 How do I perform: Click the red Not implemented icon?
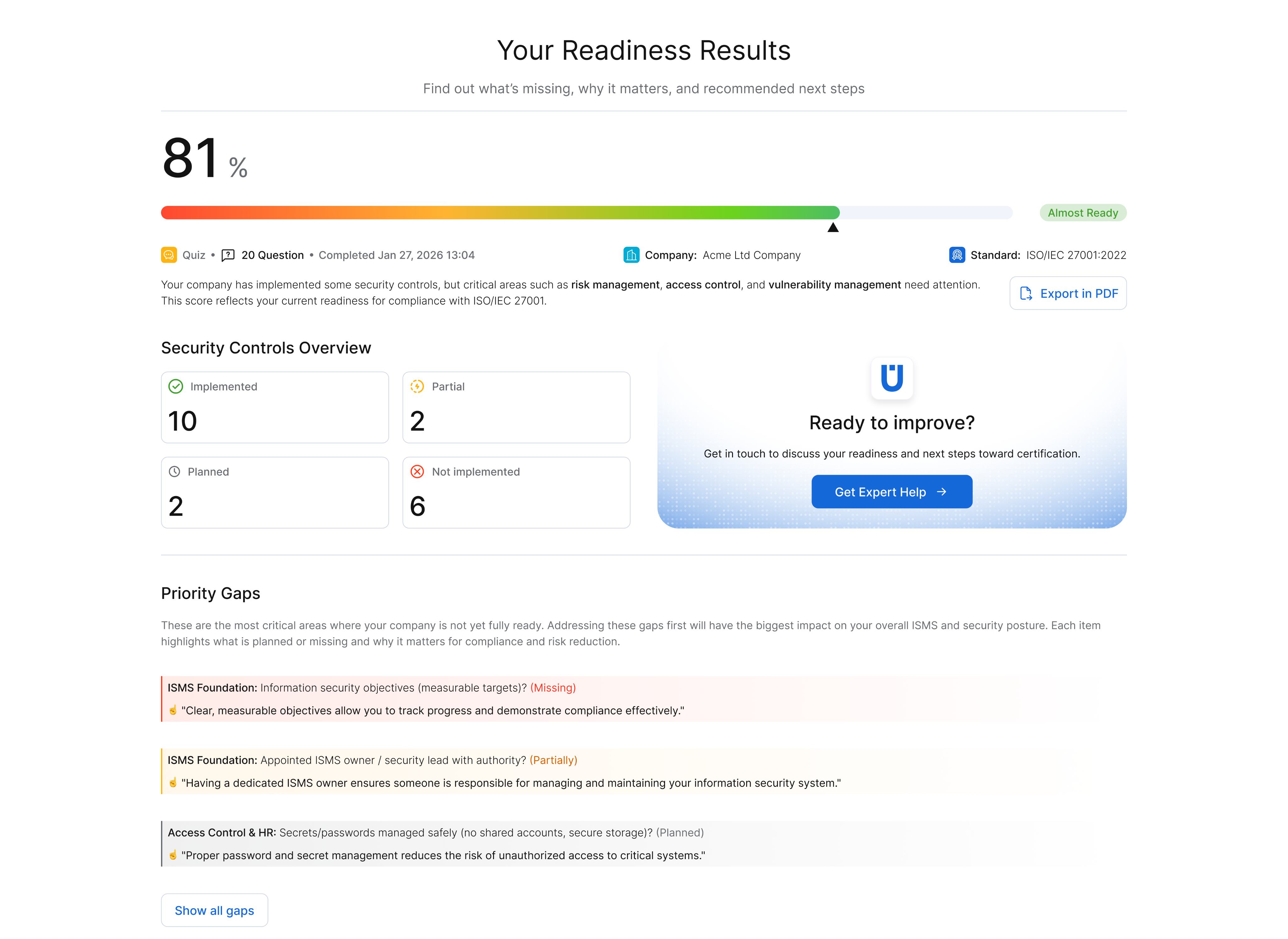(417, 471)
